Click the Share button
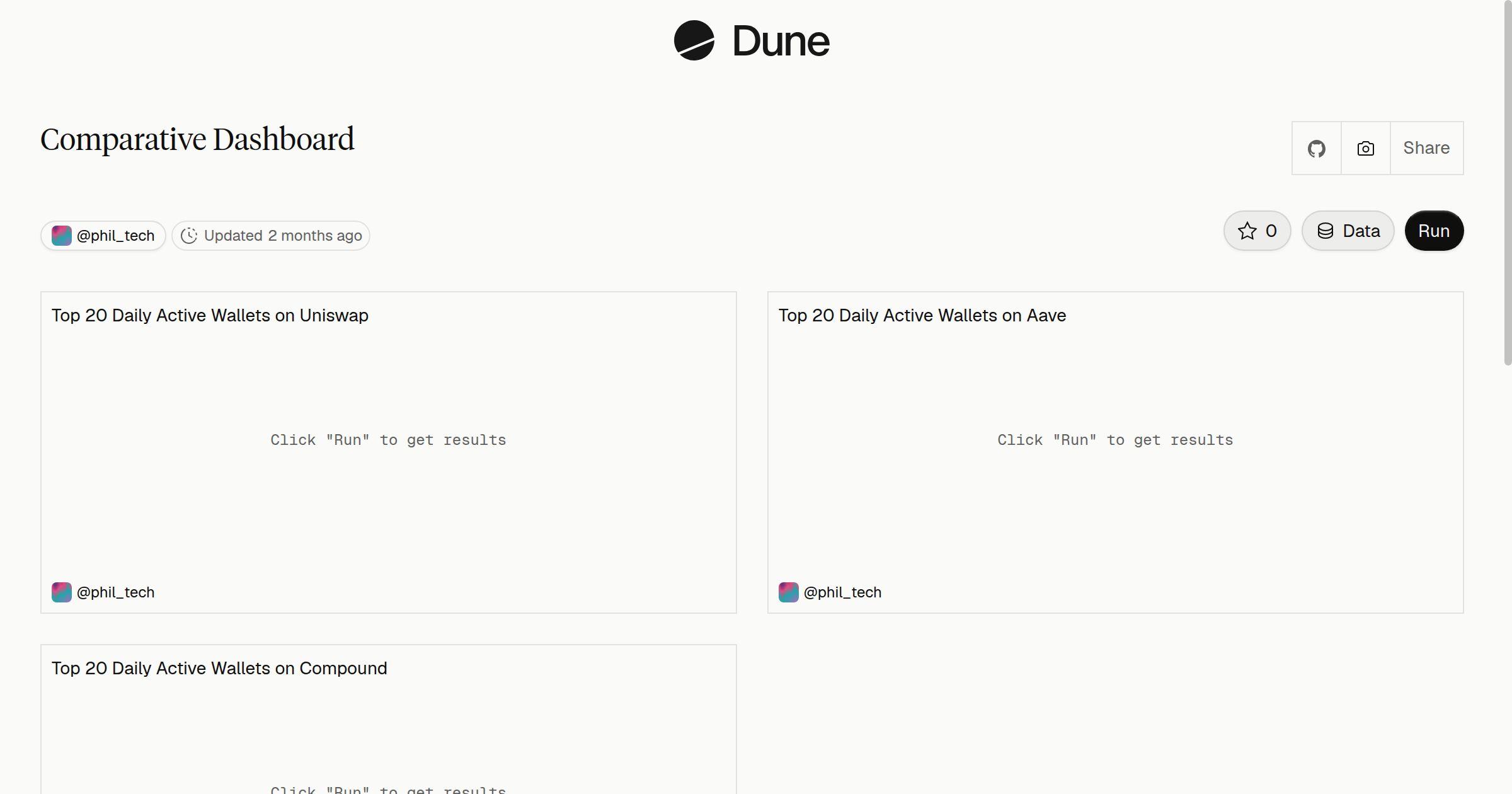Screen dimensions: 1512x794 [1426, 148]
